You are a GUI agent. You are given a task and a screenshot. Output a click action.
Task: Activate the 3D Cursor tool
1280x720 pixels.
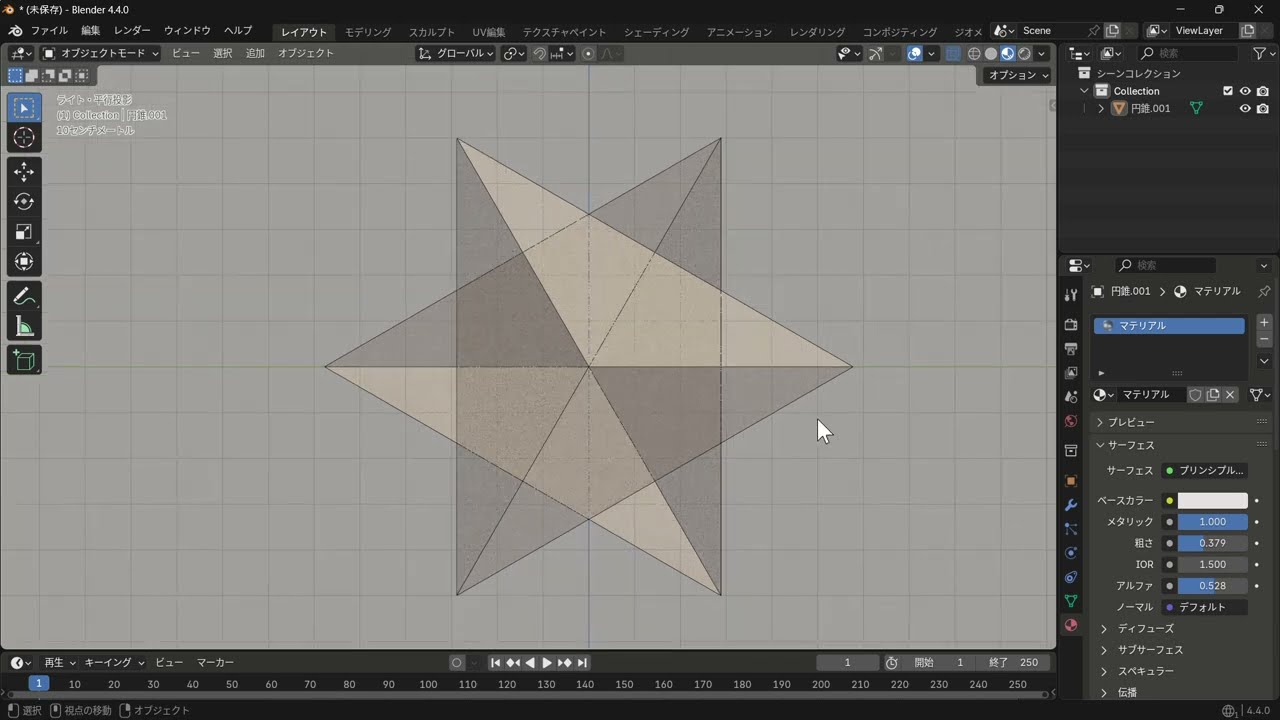(24, 138)
